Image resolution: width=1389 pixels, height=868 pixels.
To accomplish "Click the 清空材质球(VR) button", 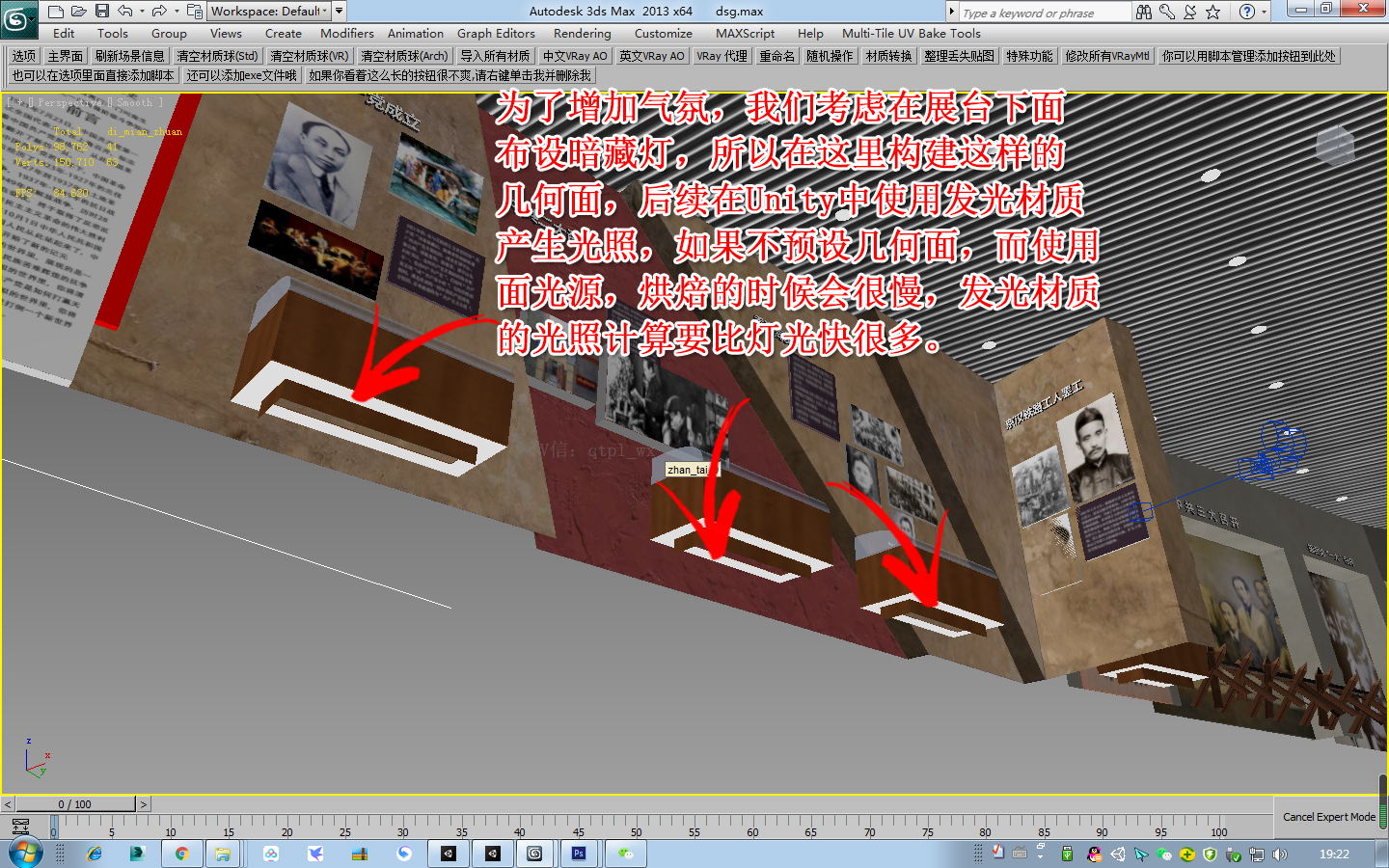I will (x=310, y=56).
